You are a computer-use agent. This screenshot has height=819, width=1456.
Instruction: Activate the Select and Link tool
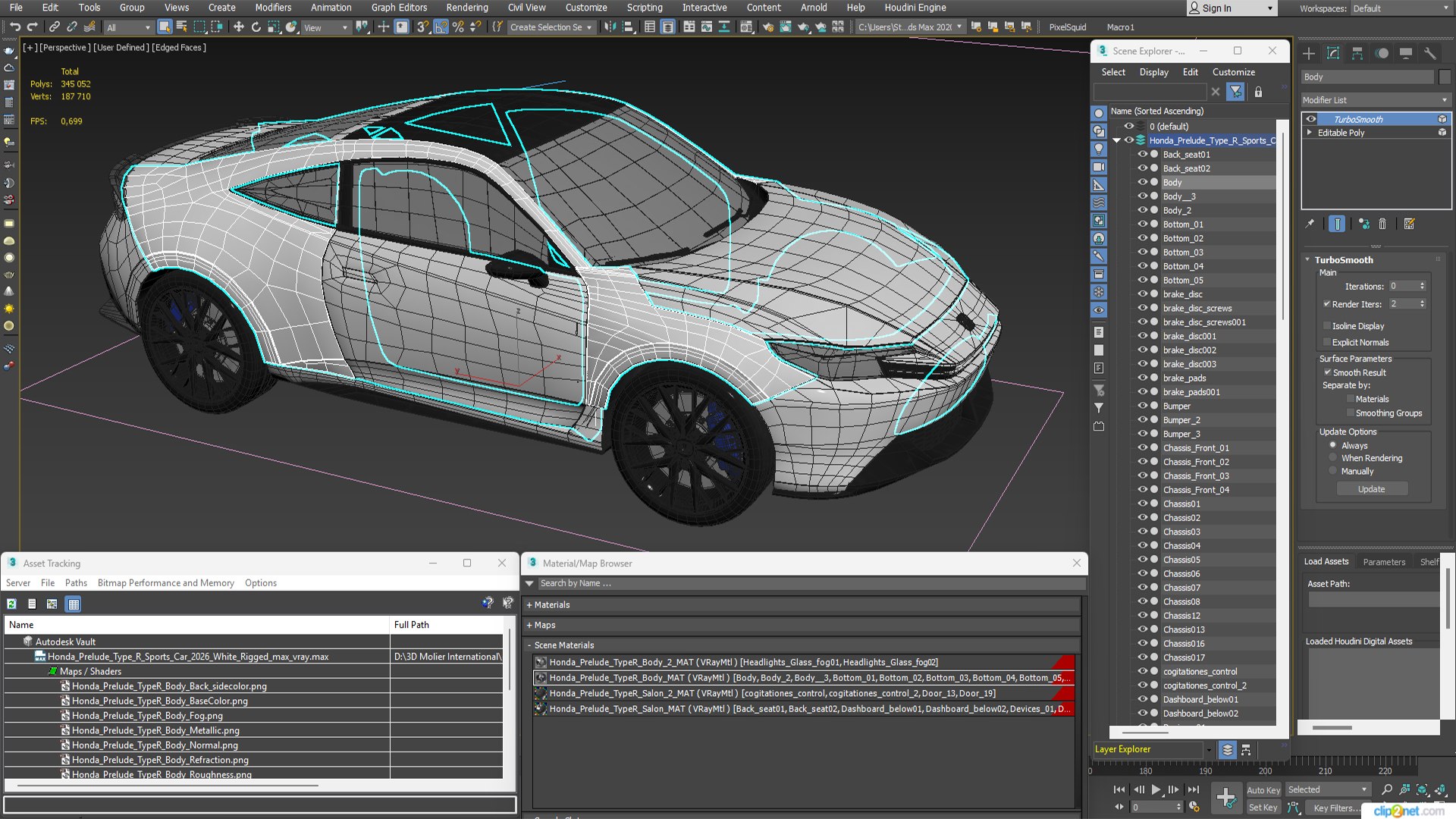tap(54, 27)
